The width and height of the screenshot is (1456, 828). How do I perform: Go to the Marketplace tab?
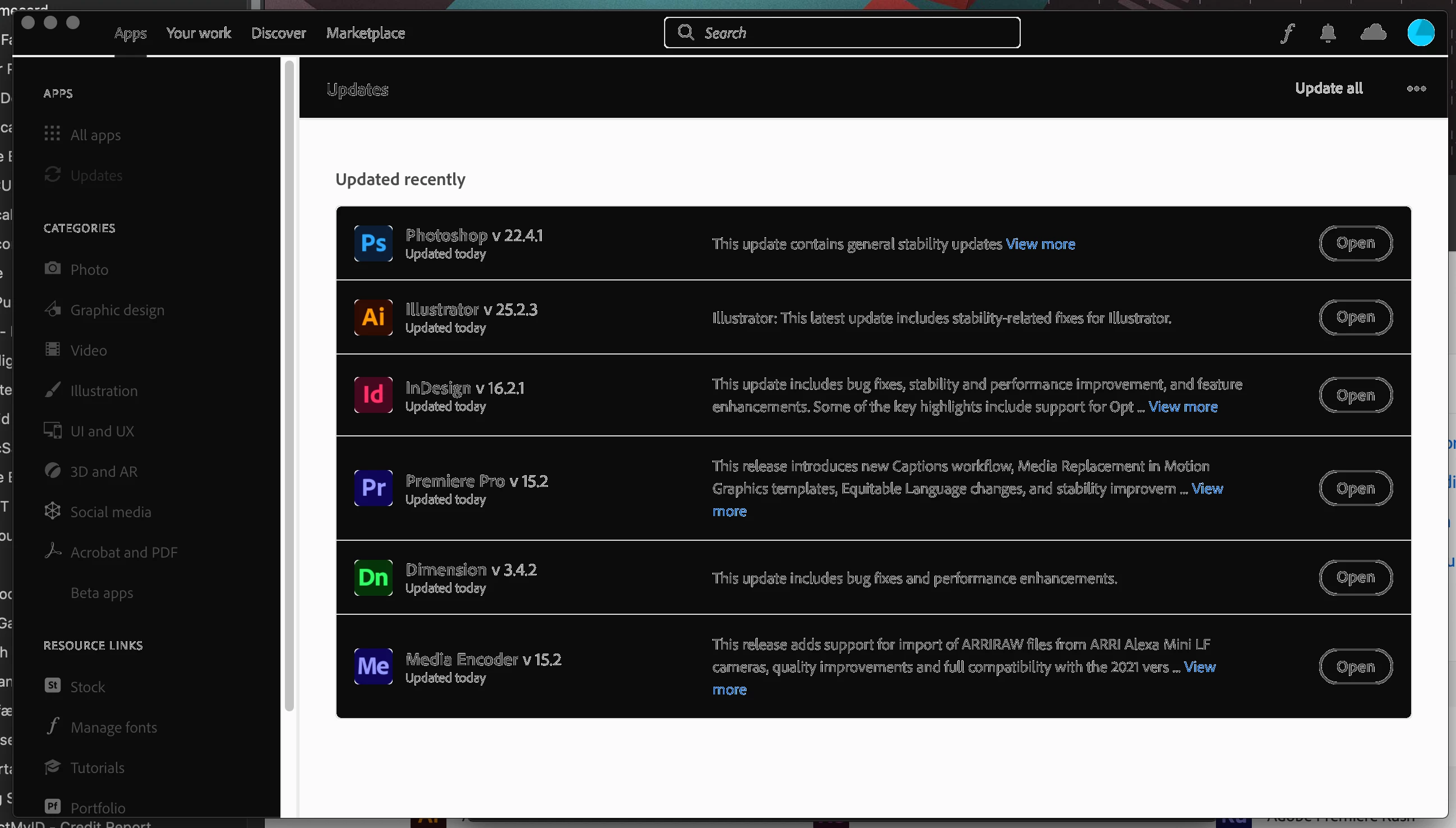(365, 33)
